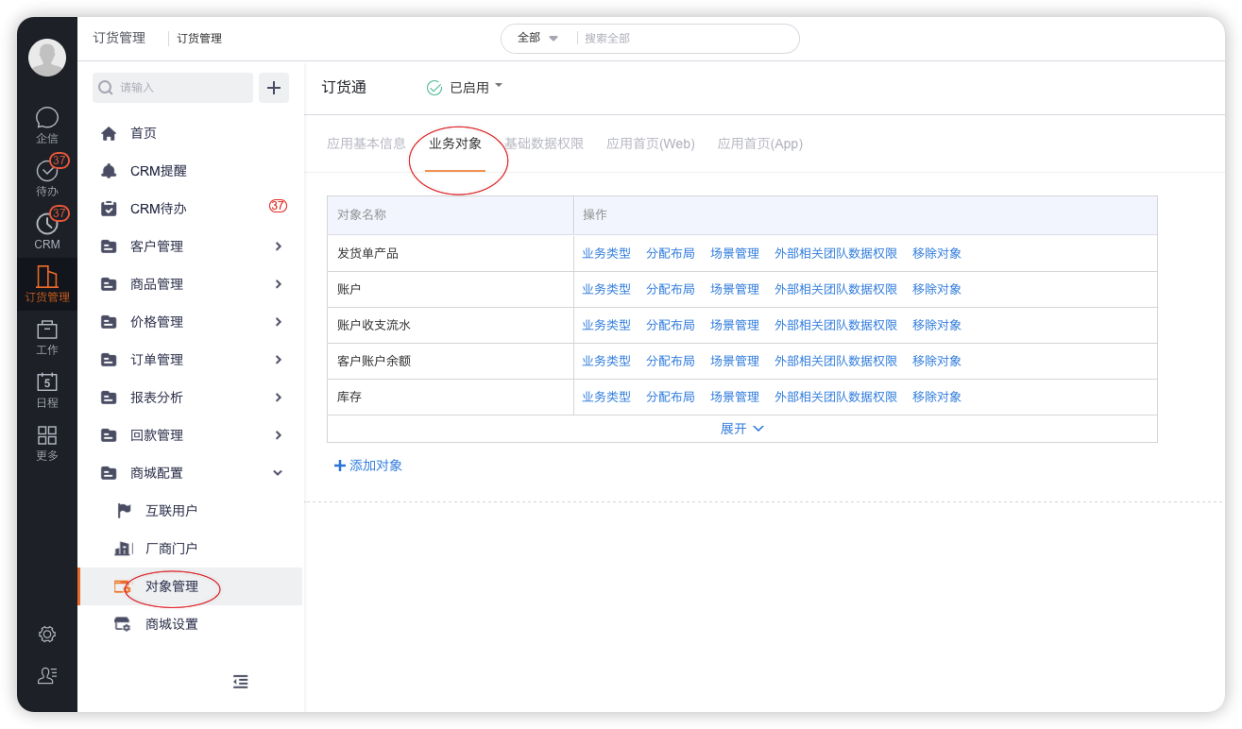This screenshot has height=729, width=1242.
Task: Open 对象管理 in sidebar menu
Action: (x=190, y=586)
